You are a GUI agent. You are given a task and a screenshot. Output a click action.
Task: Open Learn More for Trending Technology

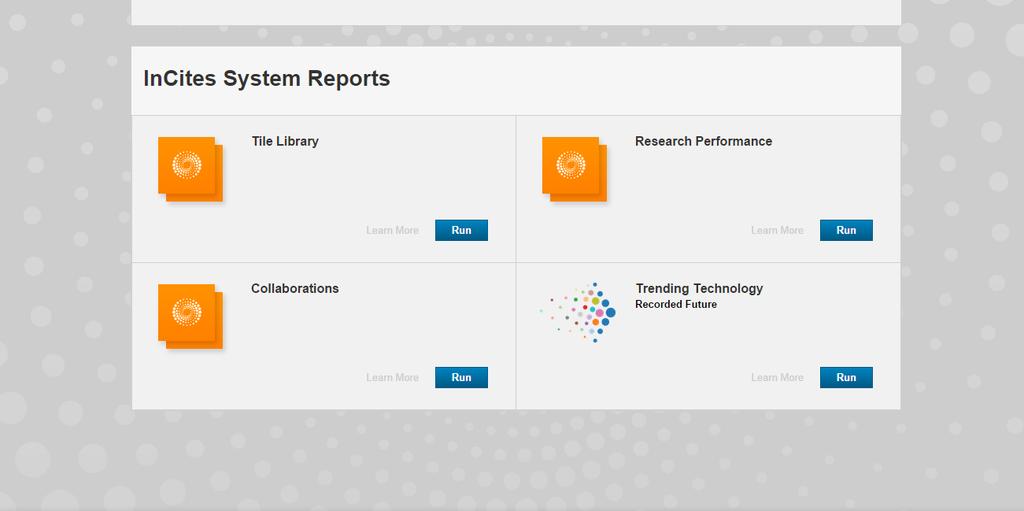pos(777,377)
